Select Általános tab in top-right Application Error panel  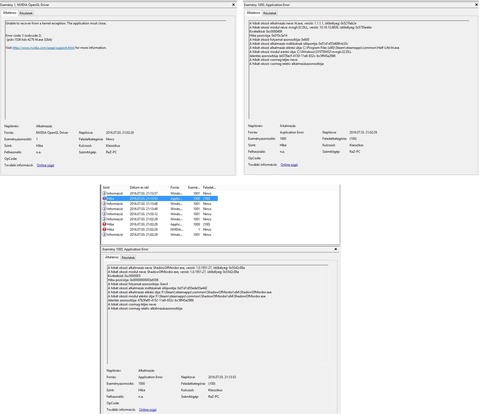point(253,13)
